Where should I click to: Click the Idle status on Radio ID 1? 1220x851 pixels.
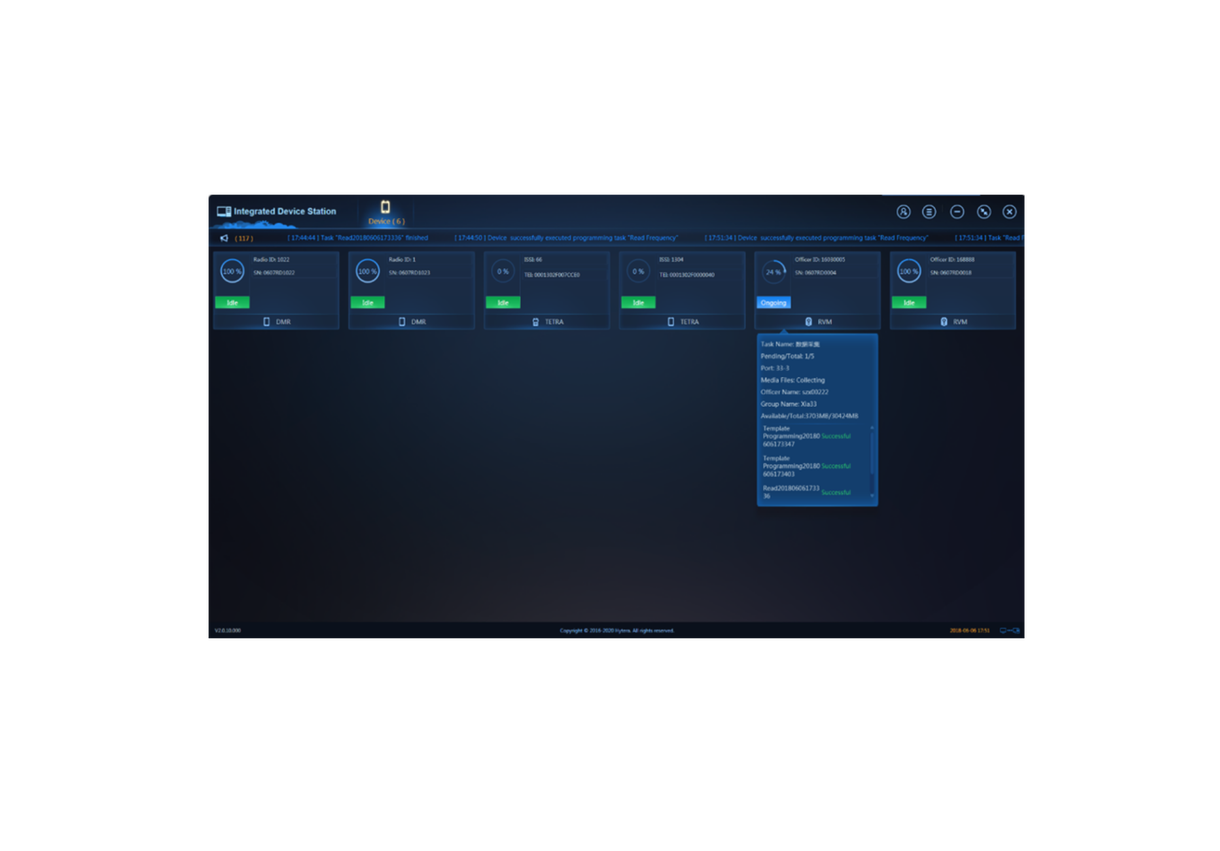coord(367,302)
